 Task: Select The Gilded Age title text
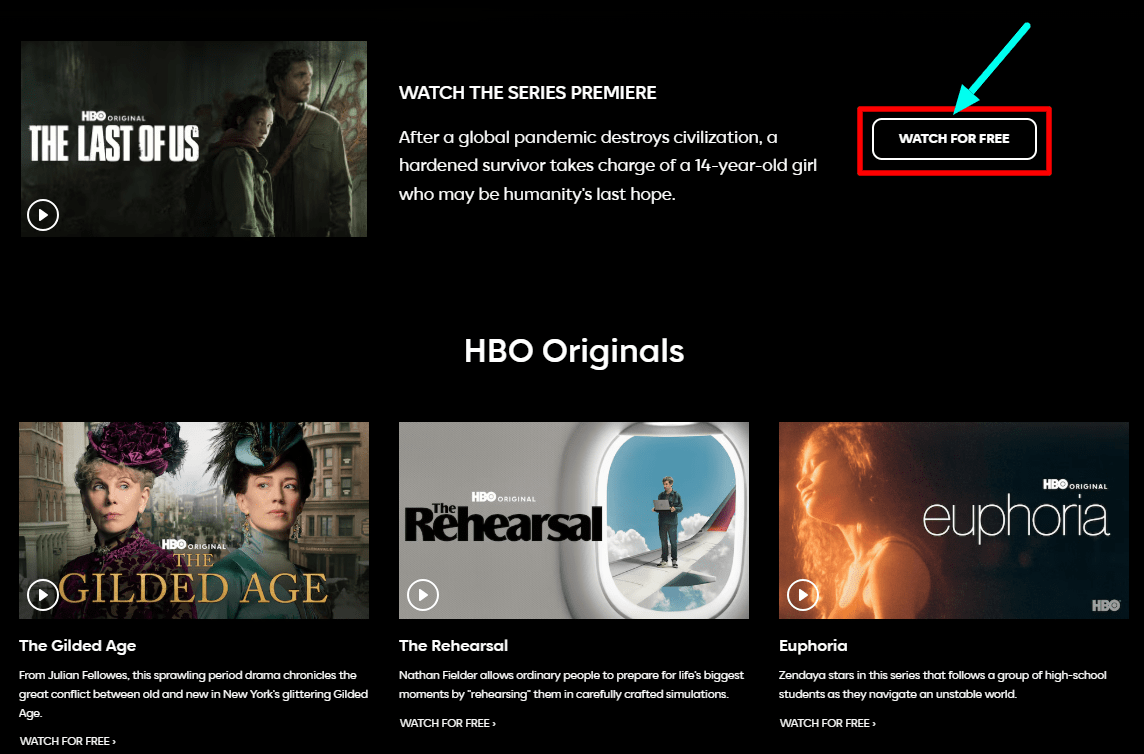[x=78, y=646]
